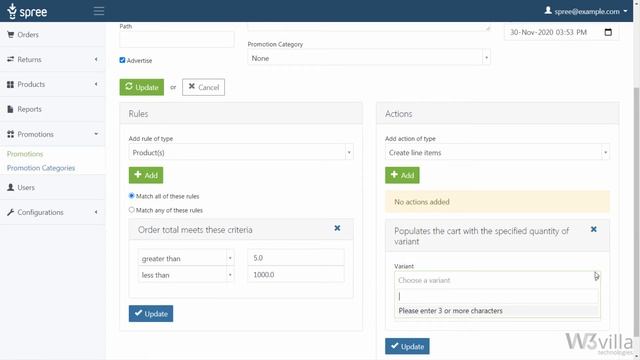Viewport: 640px width, 360px height.
Task: Click the 'No actions added' notice
Action: click(x=497, y=202)
